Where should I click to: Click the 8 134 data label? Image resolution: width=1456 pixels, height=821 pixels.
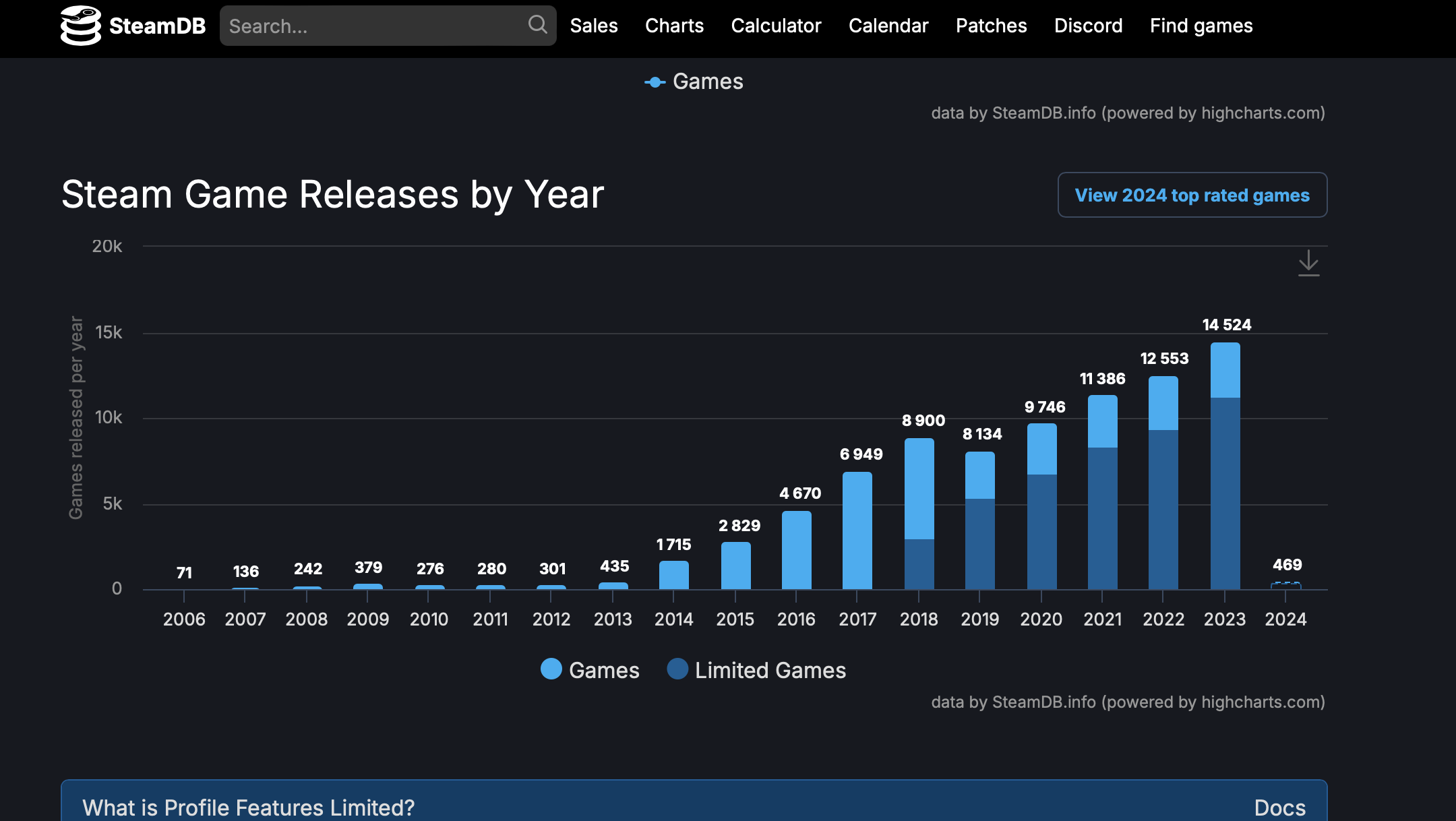click(x=982, y=434)
